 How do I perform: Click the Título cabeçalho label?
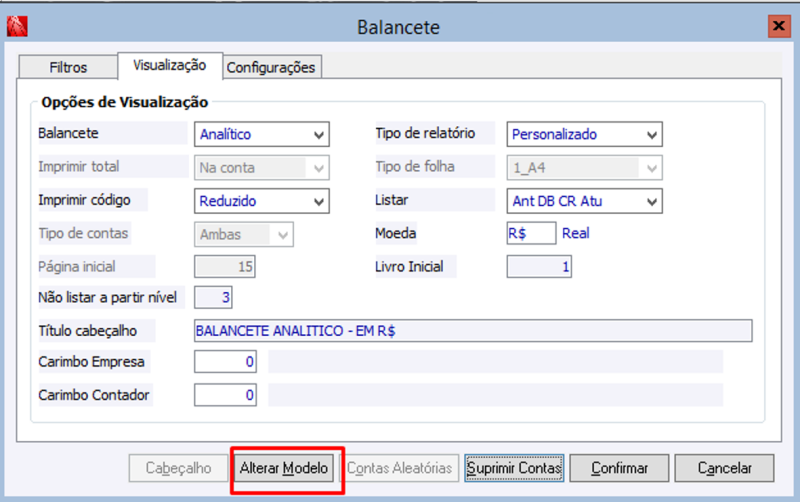point(87,331)
